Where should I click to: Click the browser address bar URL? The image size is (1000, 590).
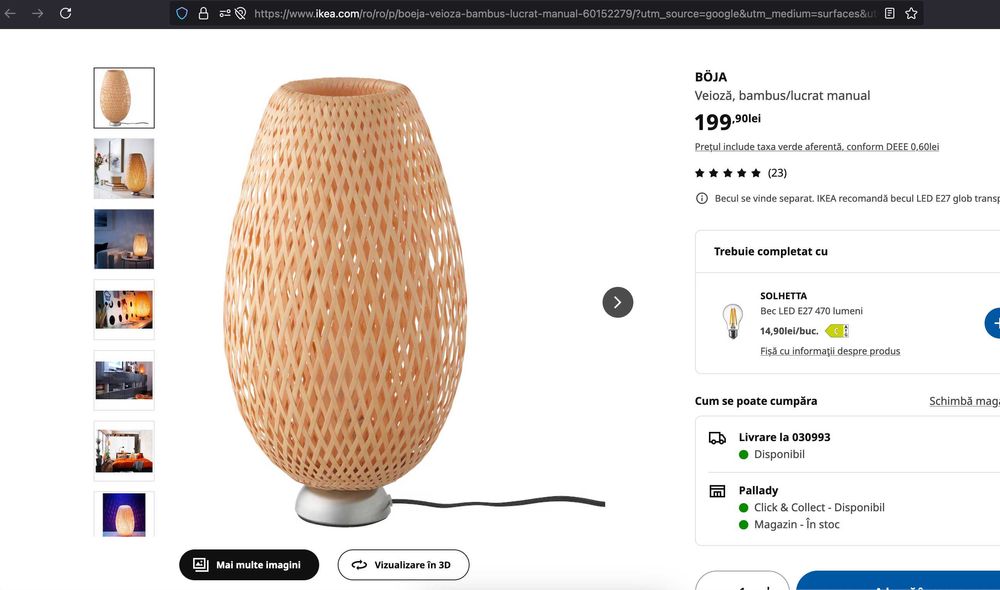pos(560,14)
